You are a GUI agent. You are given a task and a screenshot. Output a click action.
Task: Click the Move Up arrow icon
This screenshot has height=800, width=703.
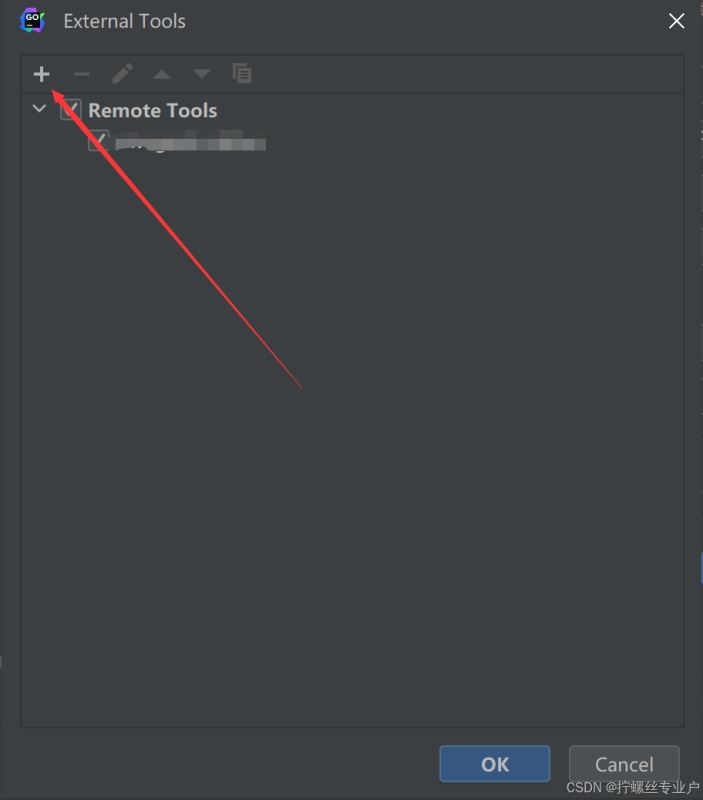click(162, 74)
